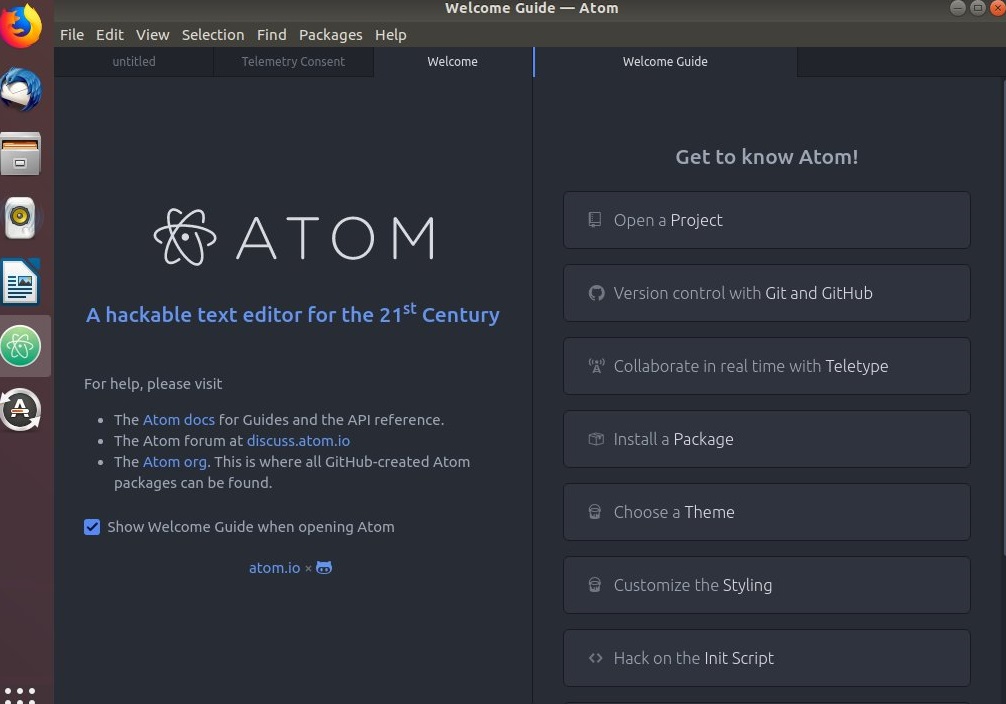This screenshot has width=1006, height=704.
Task: Launch Thunderbird mail from the dock
Action: coord(22,92)
